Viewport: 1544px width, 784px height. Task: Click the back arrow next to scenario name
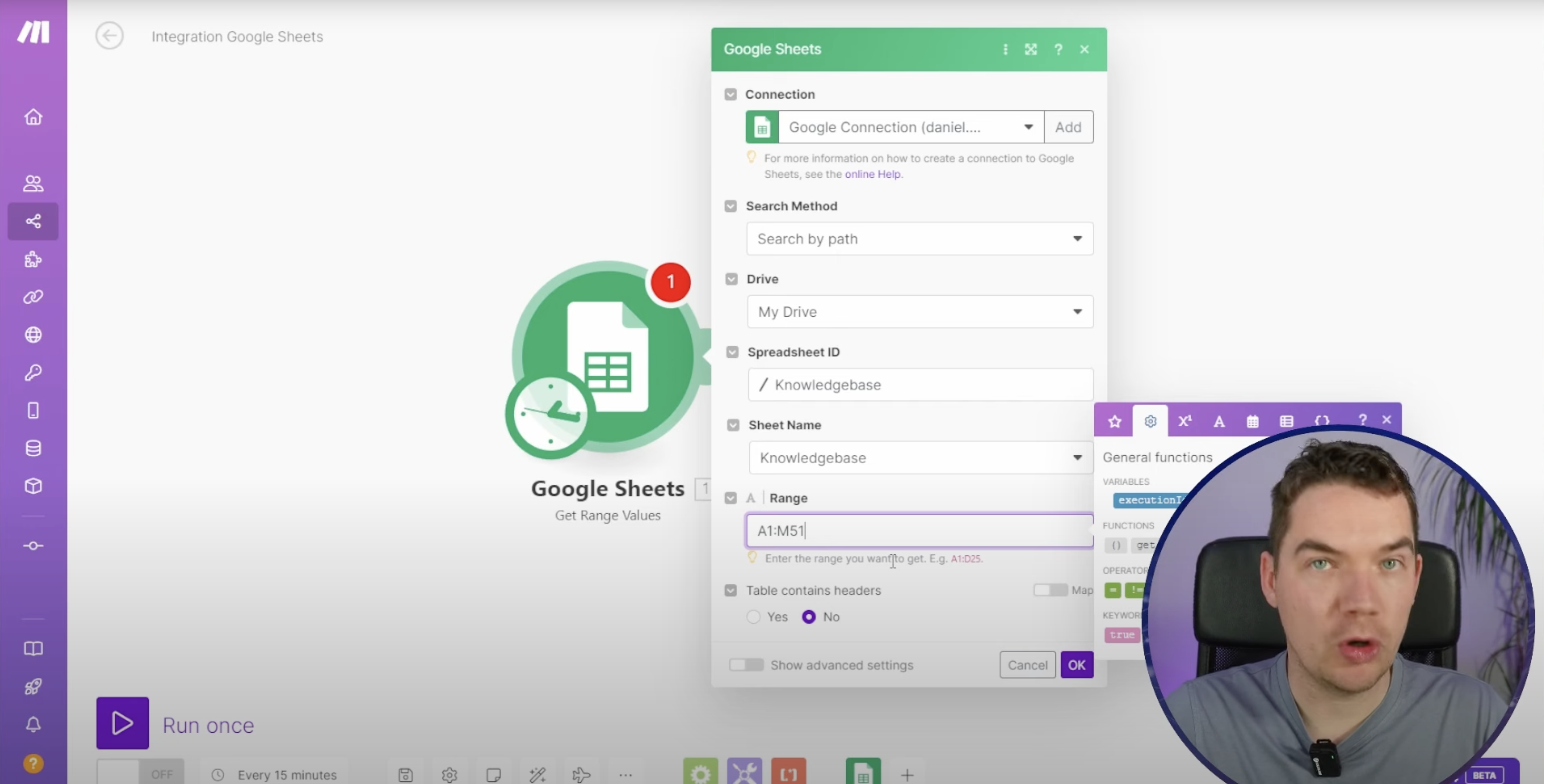109,36
